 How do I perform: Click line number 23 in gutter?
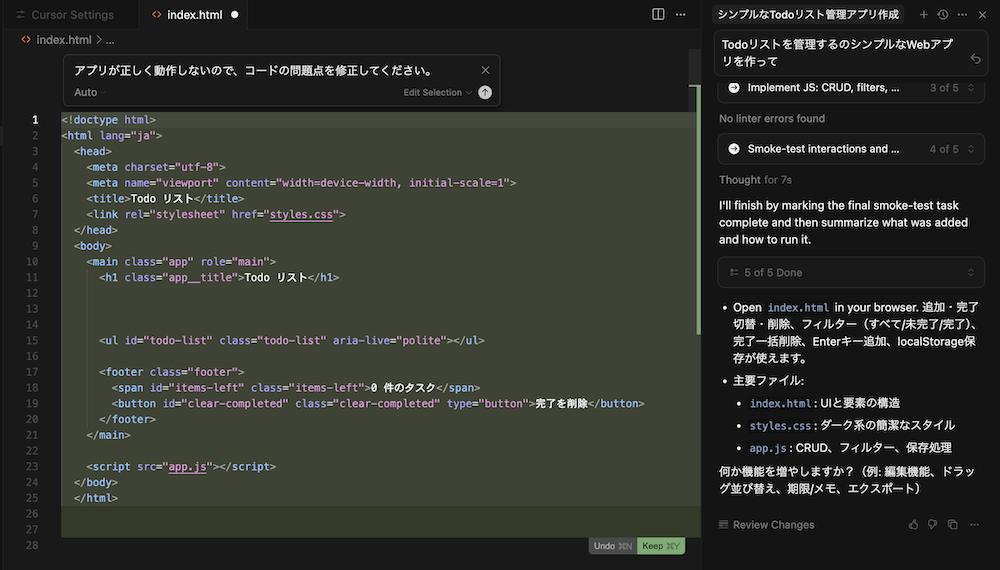click(32, 466)
